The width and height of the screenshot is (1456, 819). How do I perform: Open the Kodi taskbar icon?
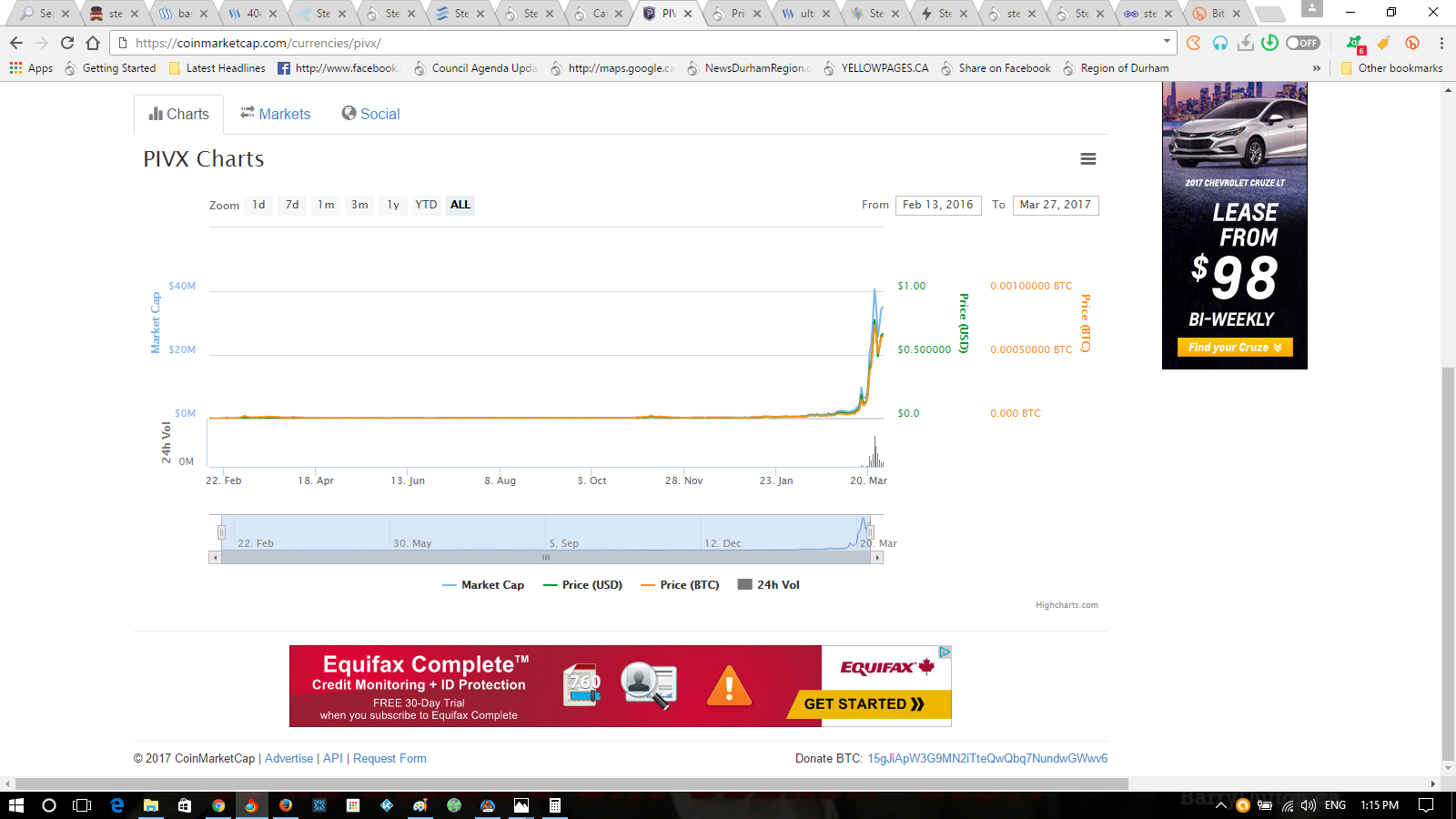[387, 805]
